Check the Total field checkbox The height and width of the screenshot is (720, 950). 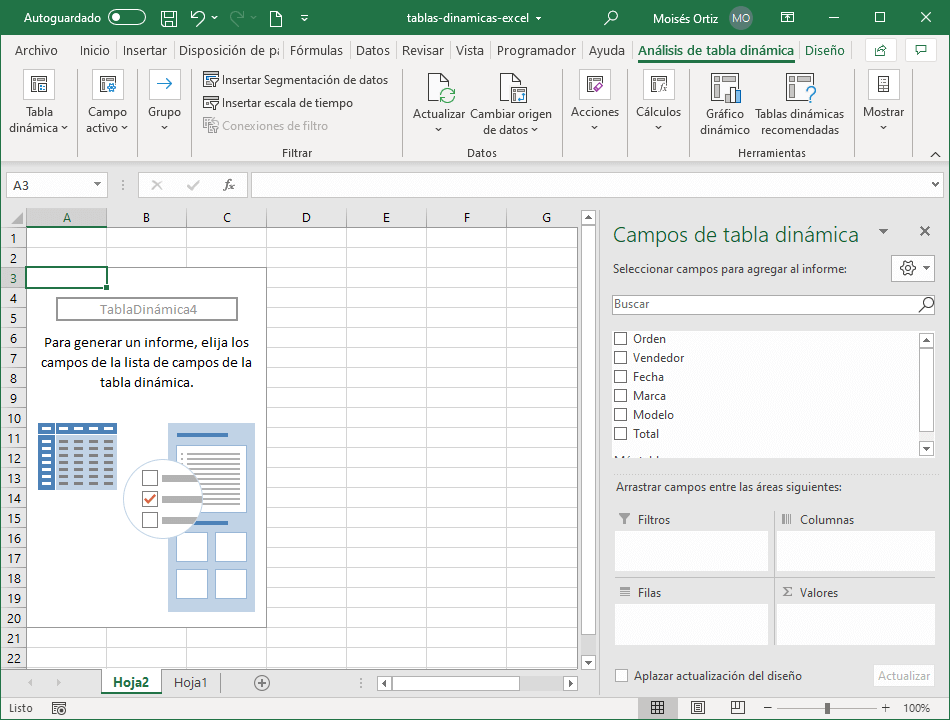[x=620, y=433]
